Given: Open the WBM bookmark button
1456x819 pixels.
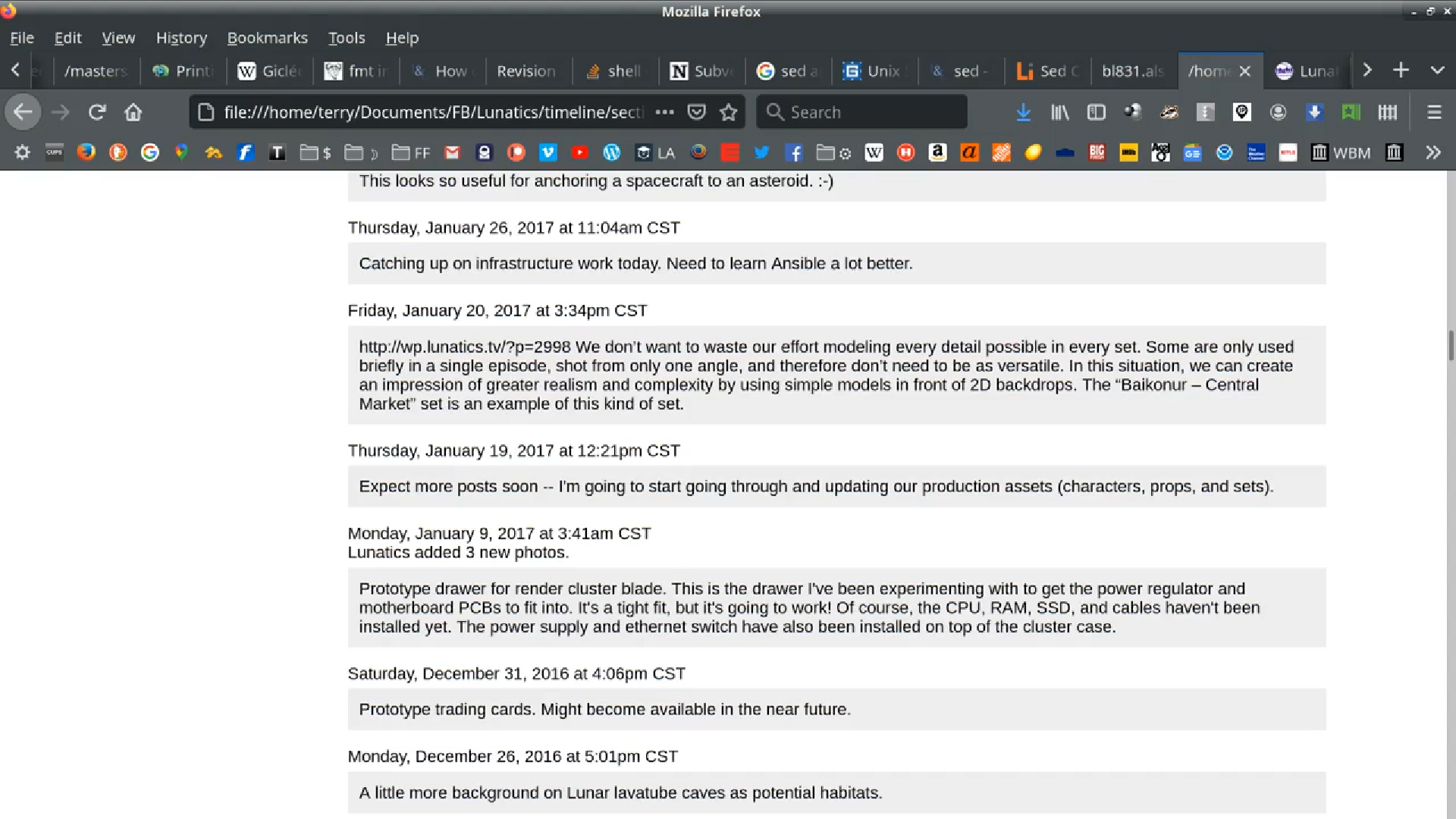Looking at the screenshot, I should point(1341,152).
